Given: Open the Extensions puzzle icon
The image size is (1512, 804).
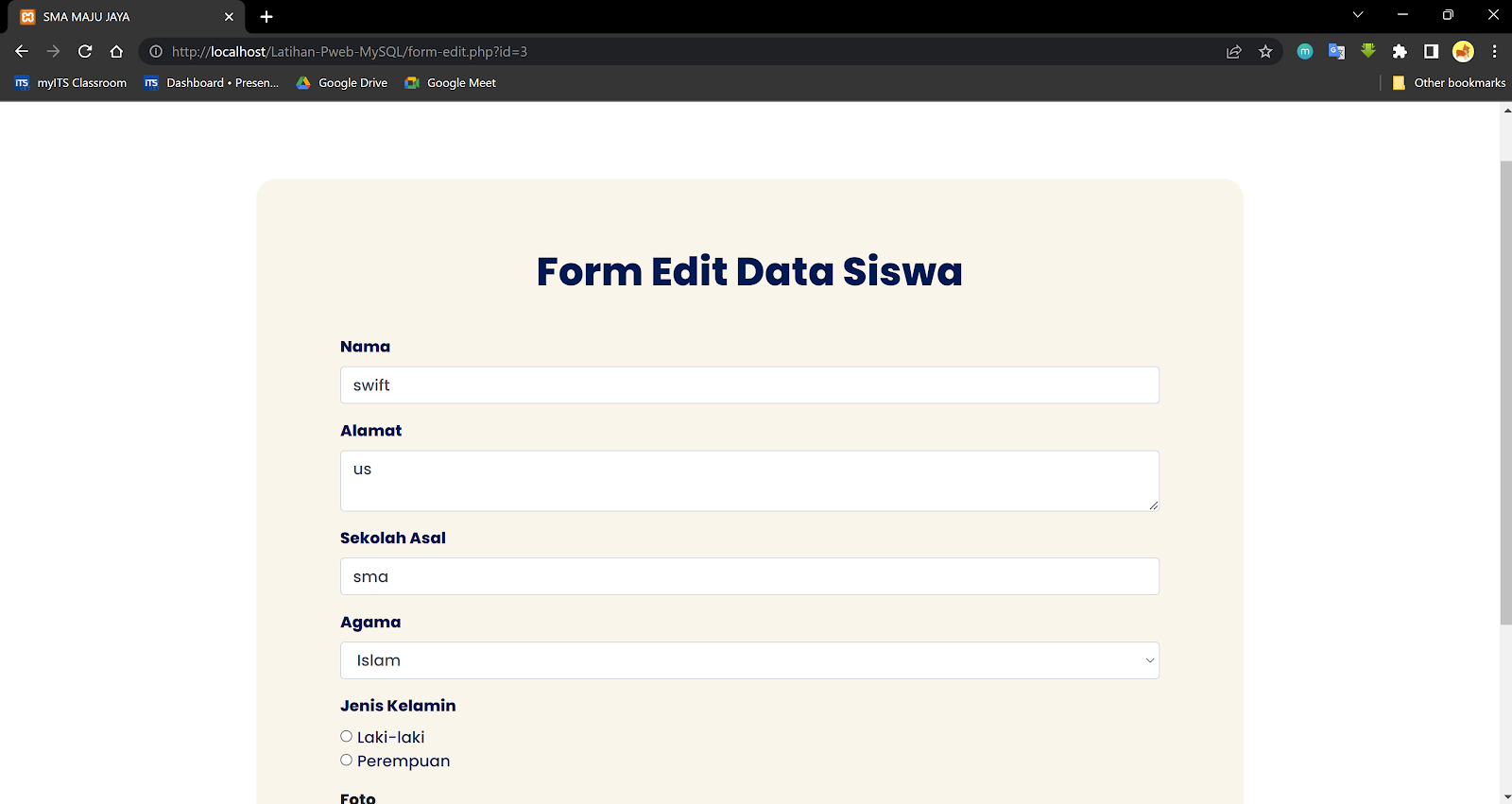Looking at the screenshot, I should click(1400, 52).
